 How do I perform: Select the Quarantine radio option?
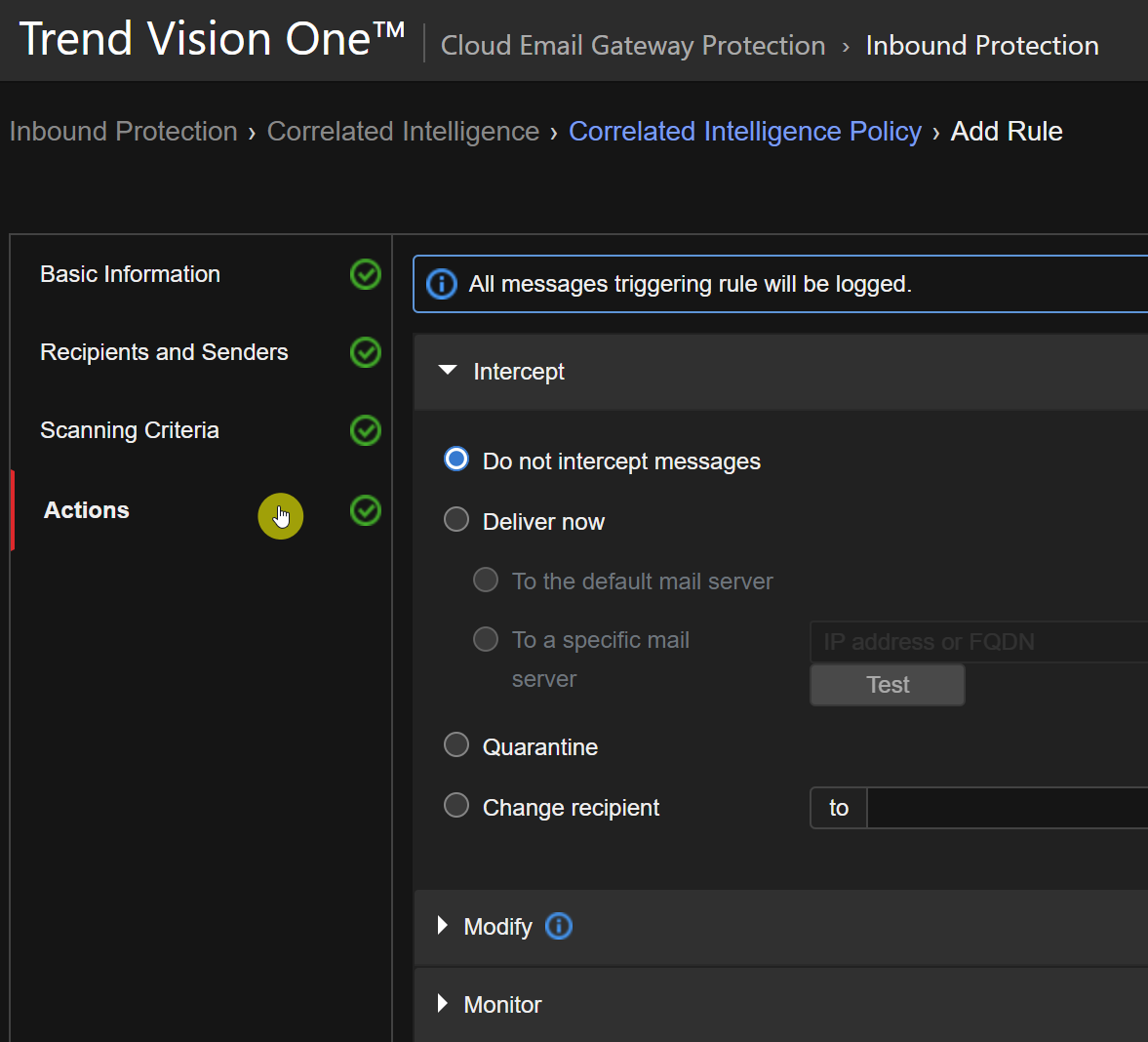tap(456, 745)
